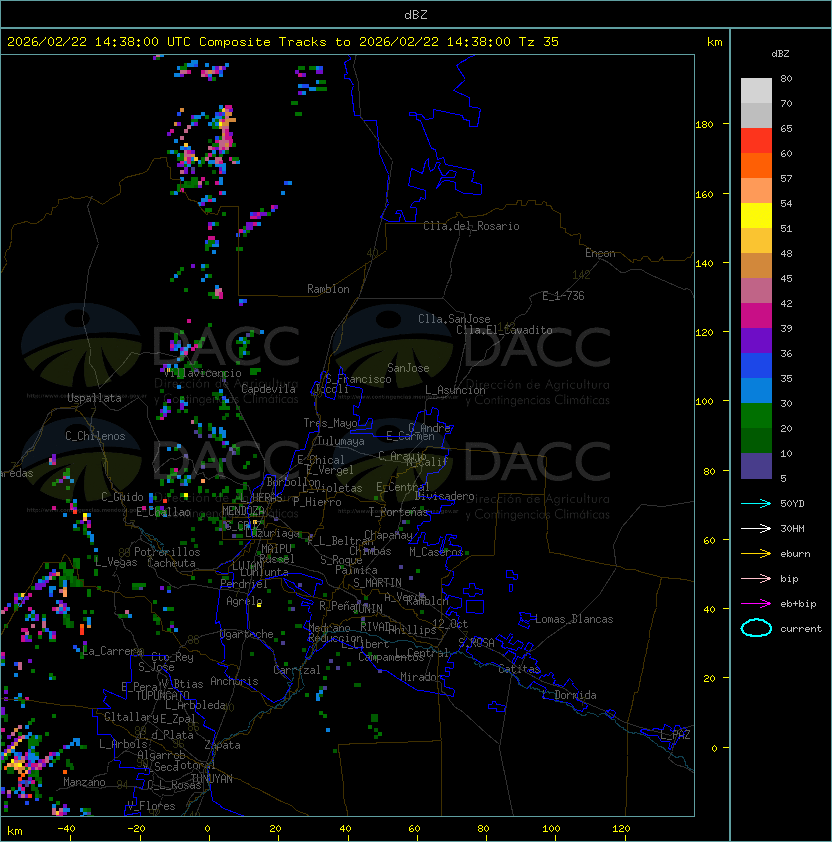Click the 'Ugarteche' map label

[x=247, y=634]
